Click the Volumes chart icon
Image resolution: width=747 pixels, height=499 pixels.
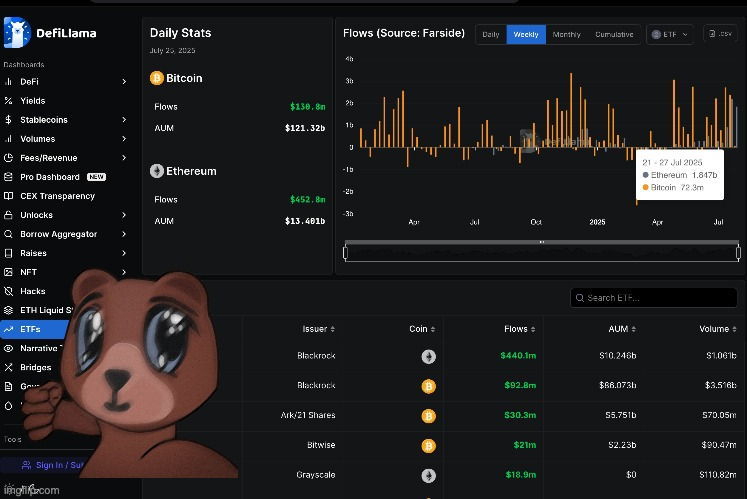pos(8,139)
